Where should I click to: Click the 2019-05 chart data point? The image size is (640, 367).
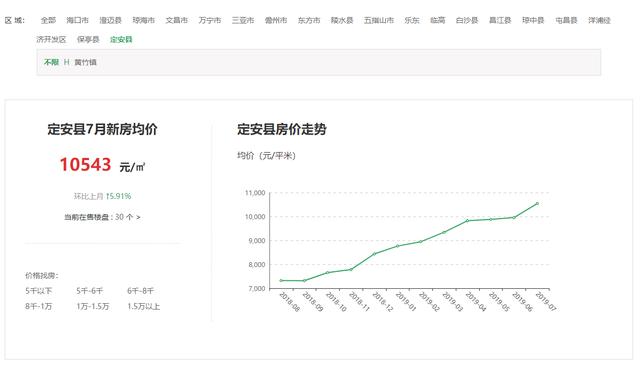click(491, 220)
